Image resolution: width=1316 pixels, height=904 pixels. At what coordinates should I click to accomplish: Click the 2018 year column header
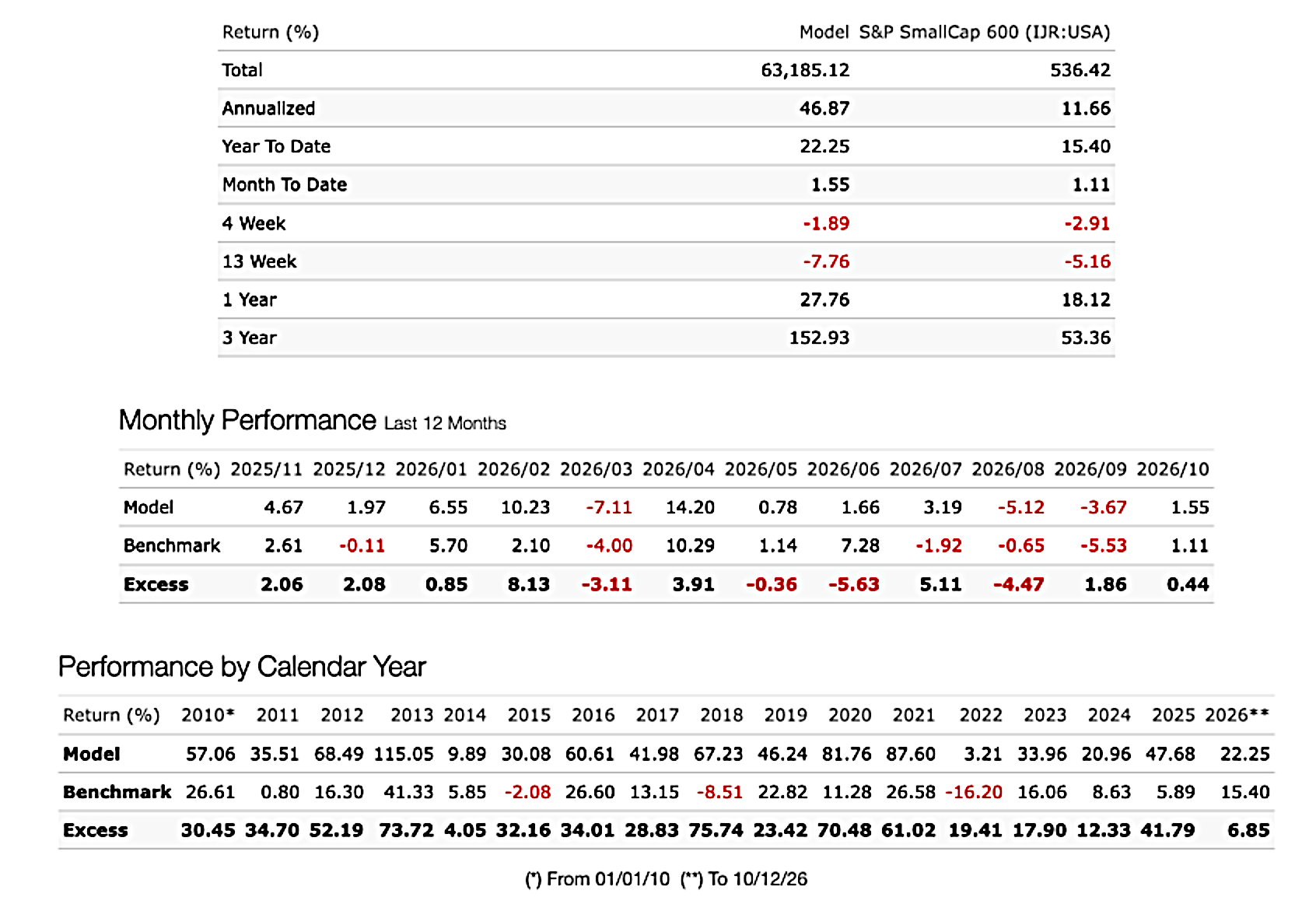(721, 715)
